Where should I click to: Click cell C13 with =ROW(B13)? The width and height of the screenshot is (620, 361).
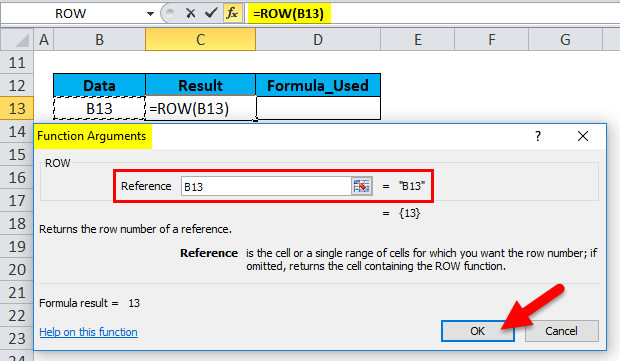200,108
